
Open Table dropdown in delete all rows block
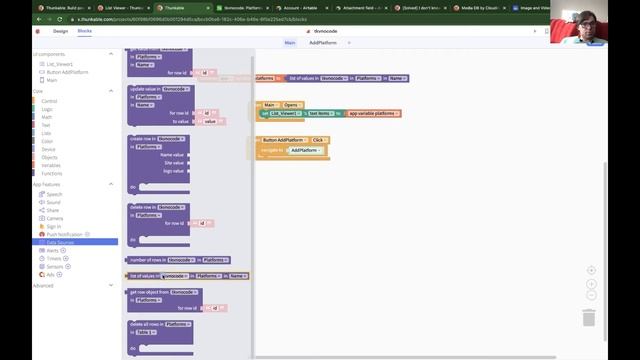tap(146, 332)
